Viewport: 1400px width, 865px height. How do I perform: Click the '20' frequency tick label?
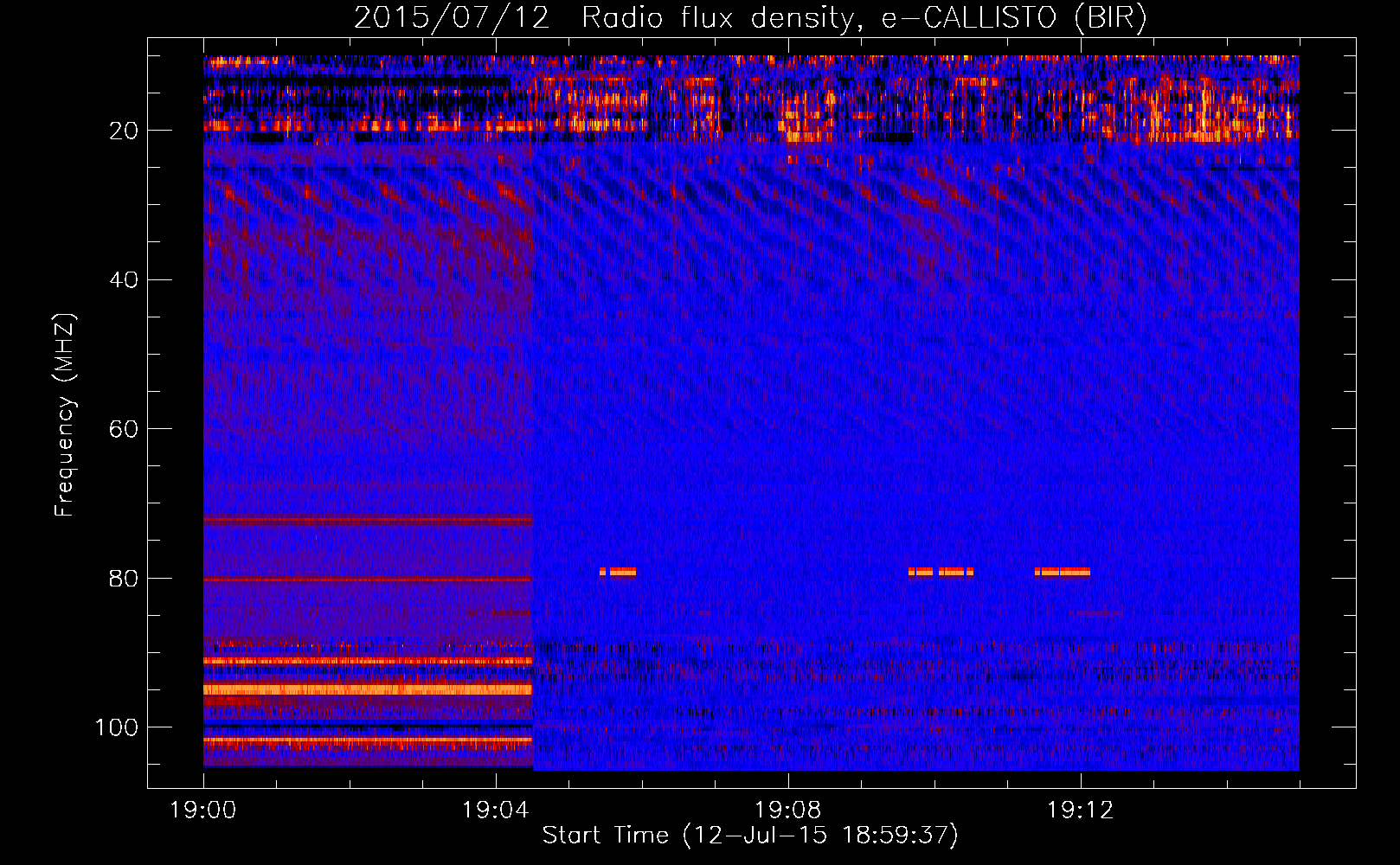(124, 131)
